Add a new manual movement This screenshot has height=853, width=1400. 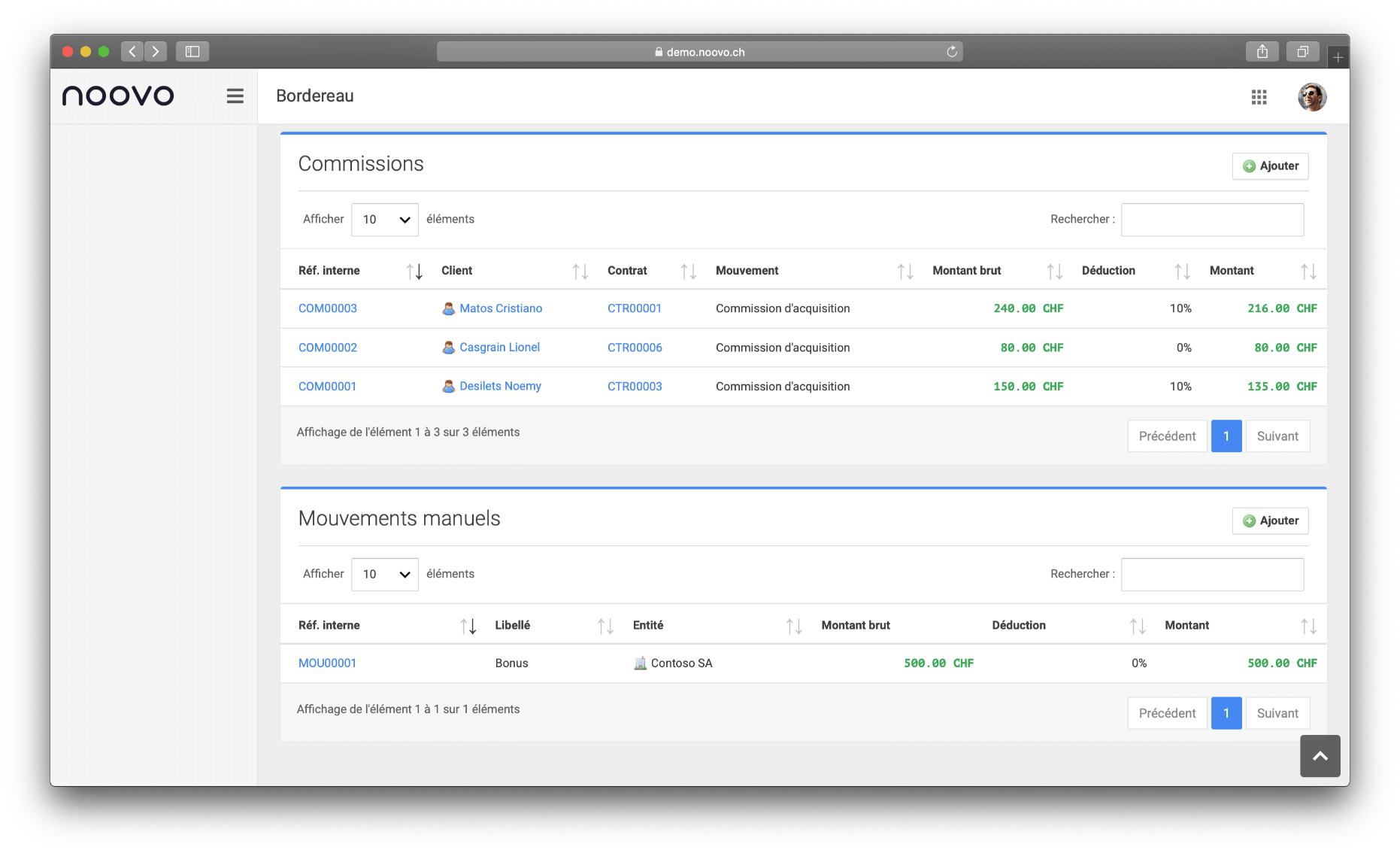[x=1270, y=521]
